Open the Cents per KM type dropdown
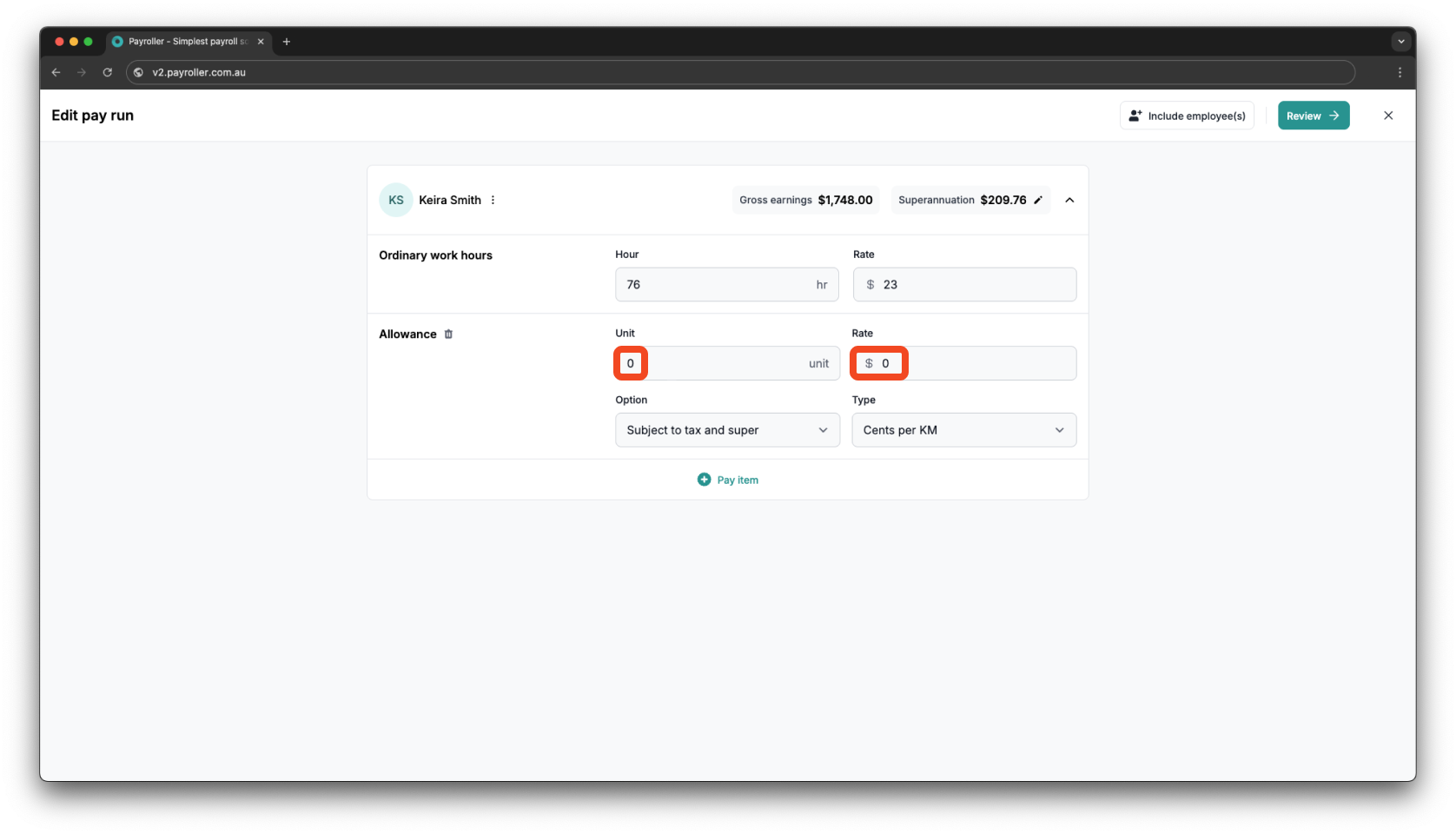This screenshot has height=834, width=1456. pyautogui.click(x=963, y=430)
